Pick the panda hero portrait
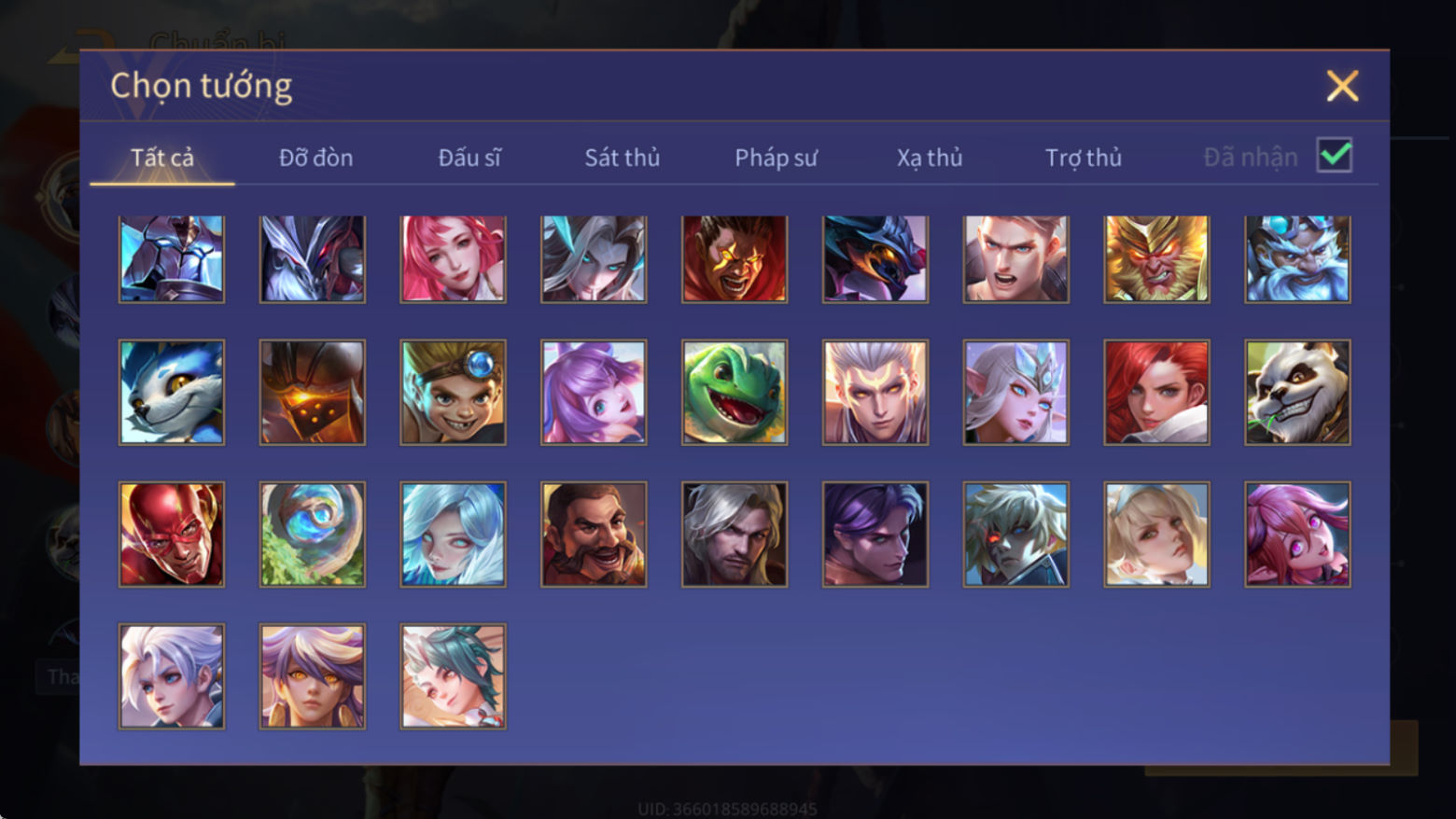The image size is (1456, 819). [1297, 393]
